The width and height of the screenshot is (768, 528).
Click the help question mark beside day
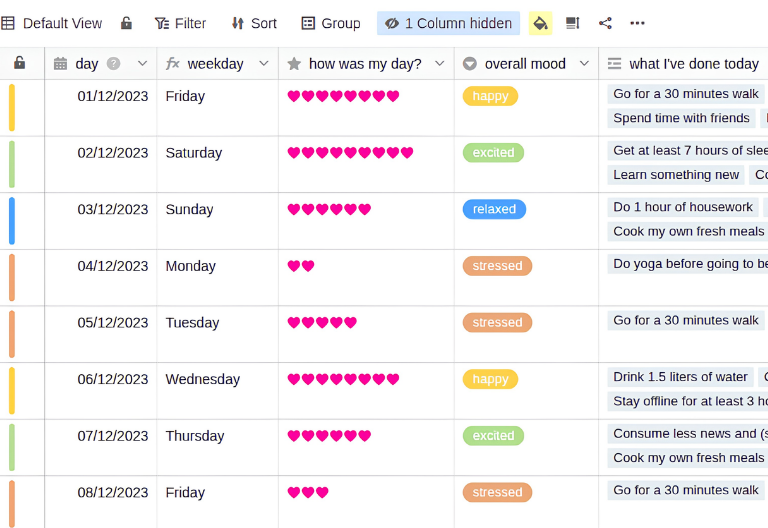(113, 64)
